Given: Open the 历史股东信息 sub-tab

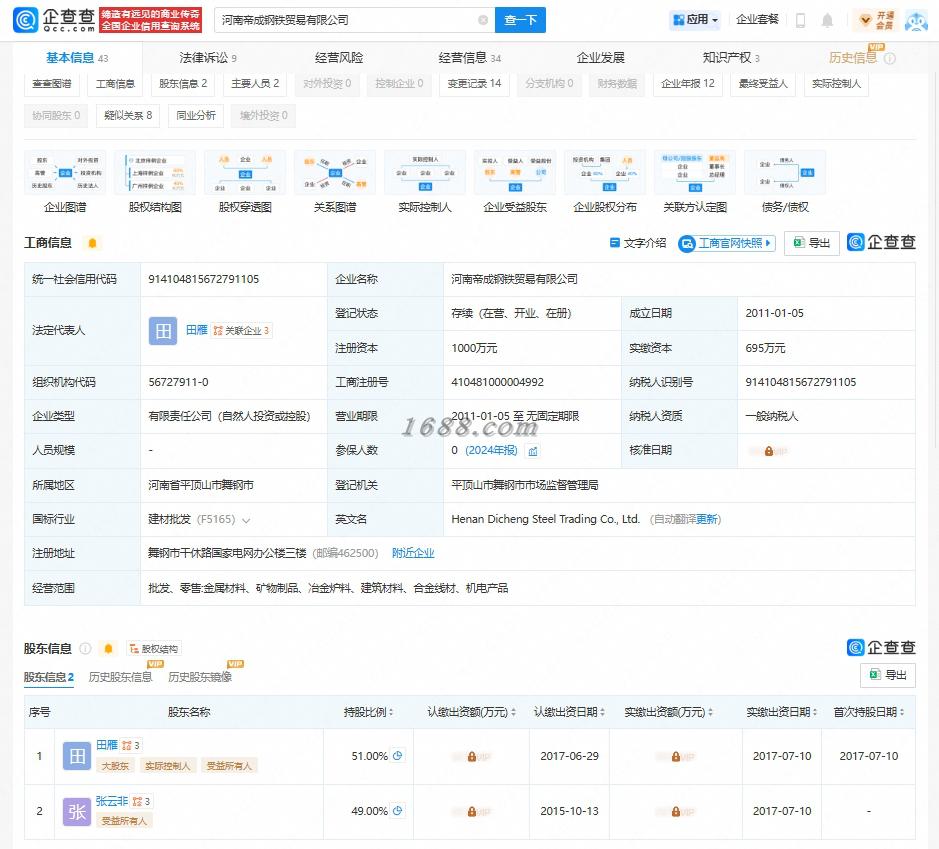Looking at the screenshot, I should [x=120, y=677].
